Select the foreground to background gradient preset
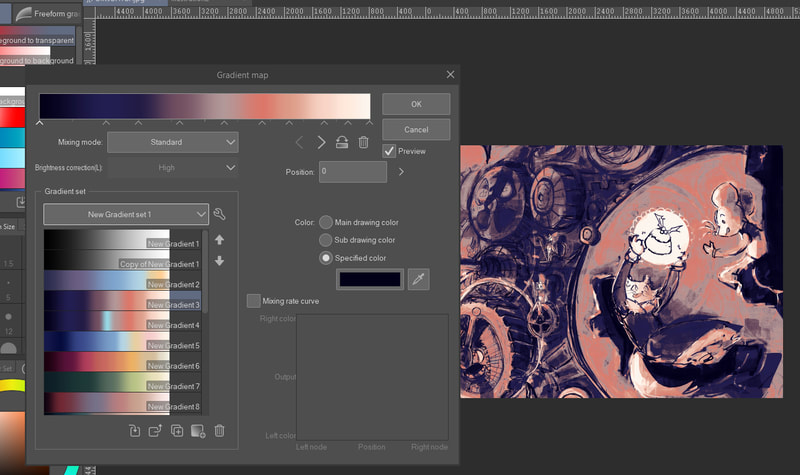This screenshot has height=475, width=800. click(37, 56)
